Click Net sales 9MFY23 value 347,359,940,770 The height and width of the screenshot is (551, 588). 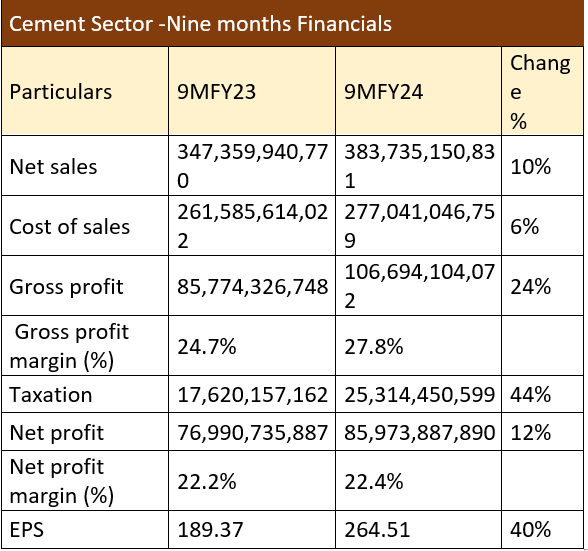(252, 165)
